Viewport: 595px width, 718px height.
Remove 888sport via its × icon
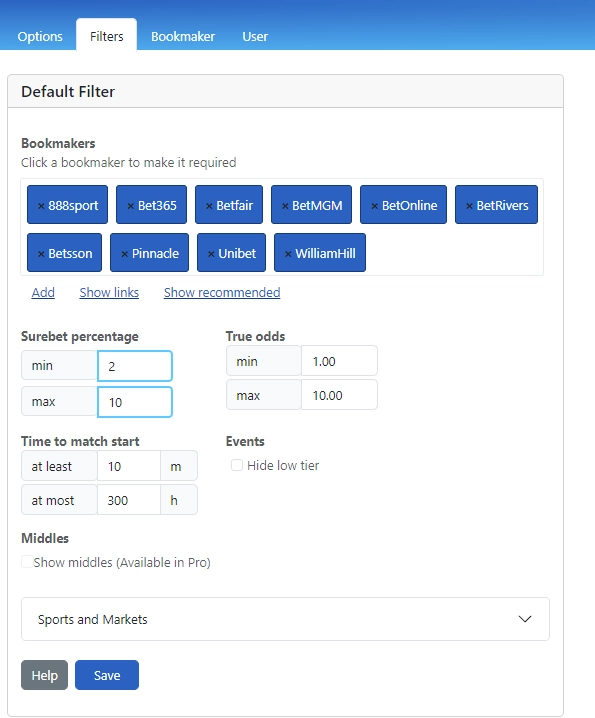41,206
